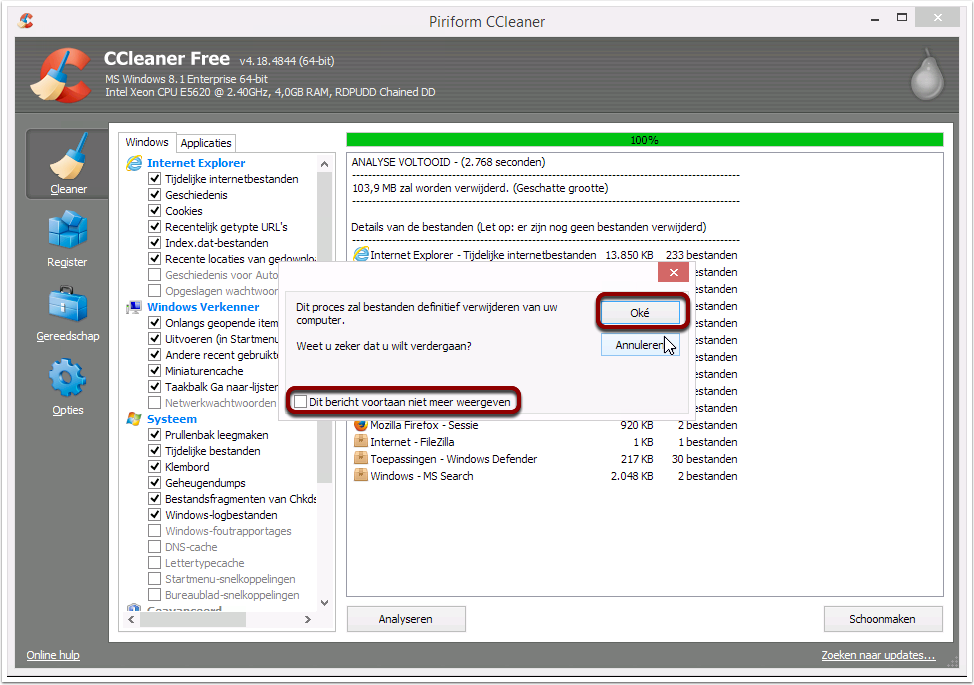The image size is (974, 685).
Task: Enable the DNS-cache checkbox
Action: (x=155, y=547)
